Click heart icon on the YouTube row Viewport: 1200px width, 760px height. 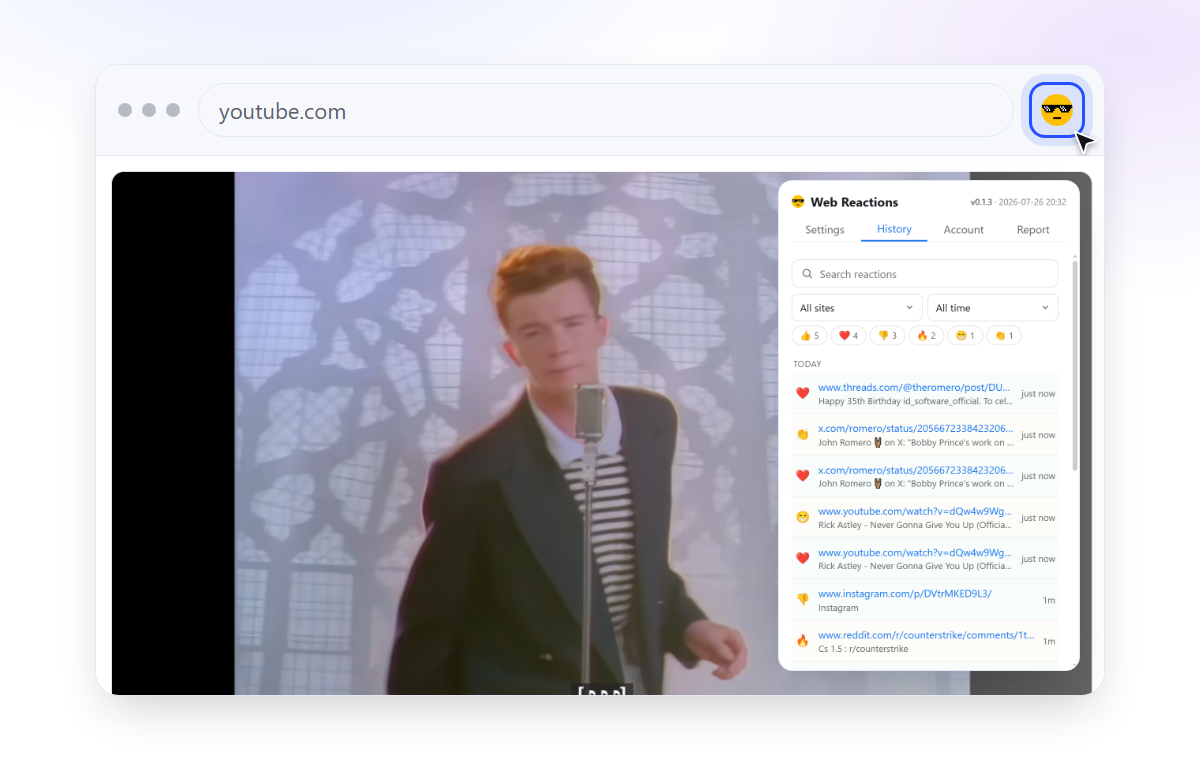(802, 559)
